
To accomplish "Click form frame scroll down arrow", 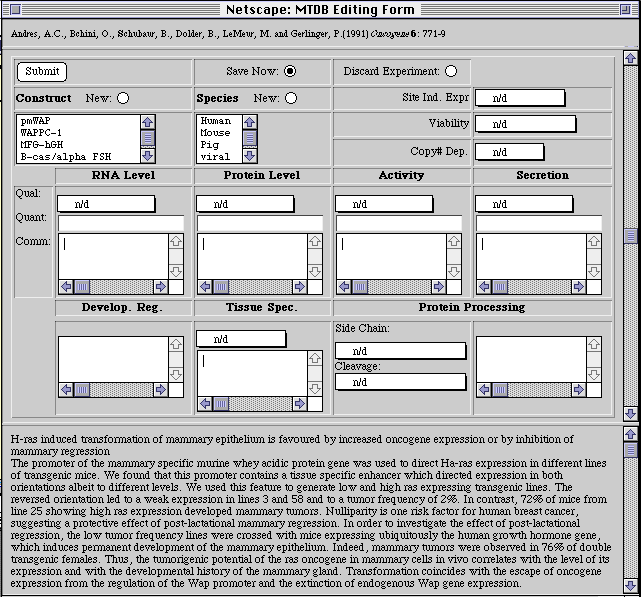I will pyautogui.click(x=630, y=413).
